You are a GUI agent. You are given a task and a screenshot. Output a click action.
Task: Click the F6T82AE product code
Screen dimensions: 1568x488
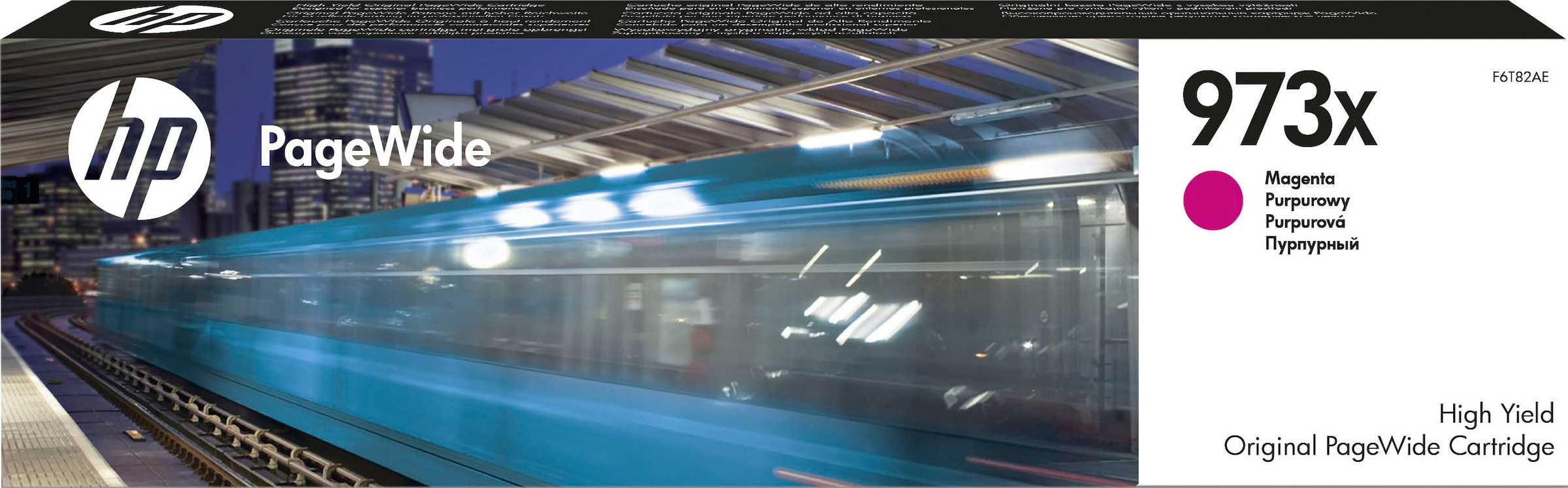pyautogui.click(x=1520, y=77)
